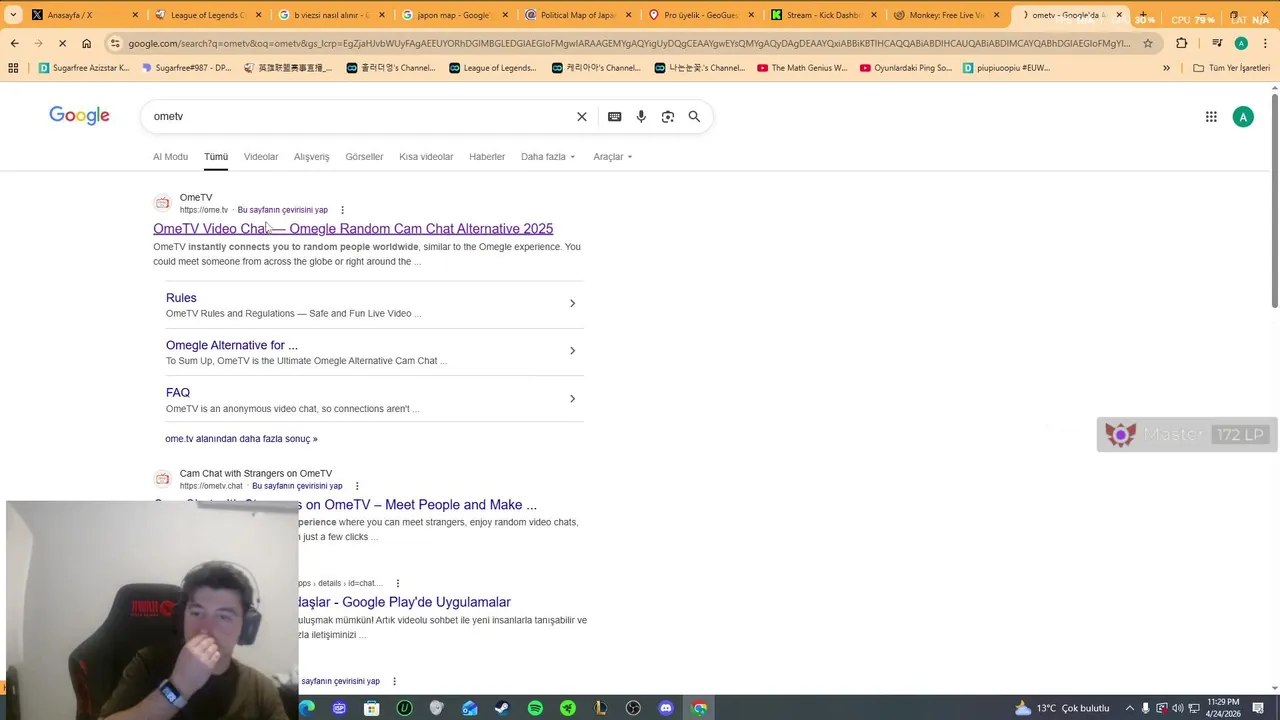1280x720 pixels.
Task: Open the bookmarks bar apps grid
Action: 13,68
